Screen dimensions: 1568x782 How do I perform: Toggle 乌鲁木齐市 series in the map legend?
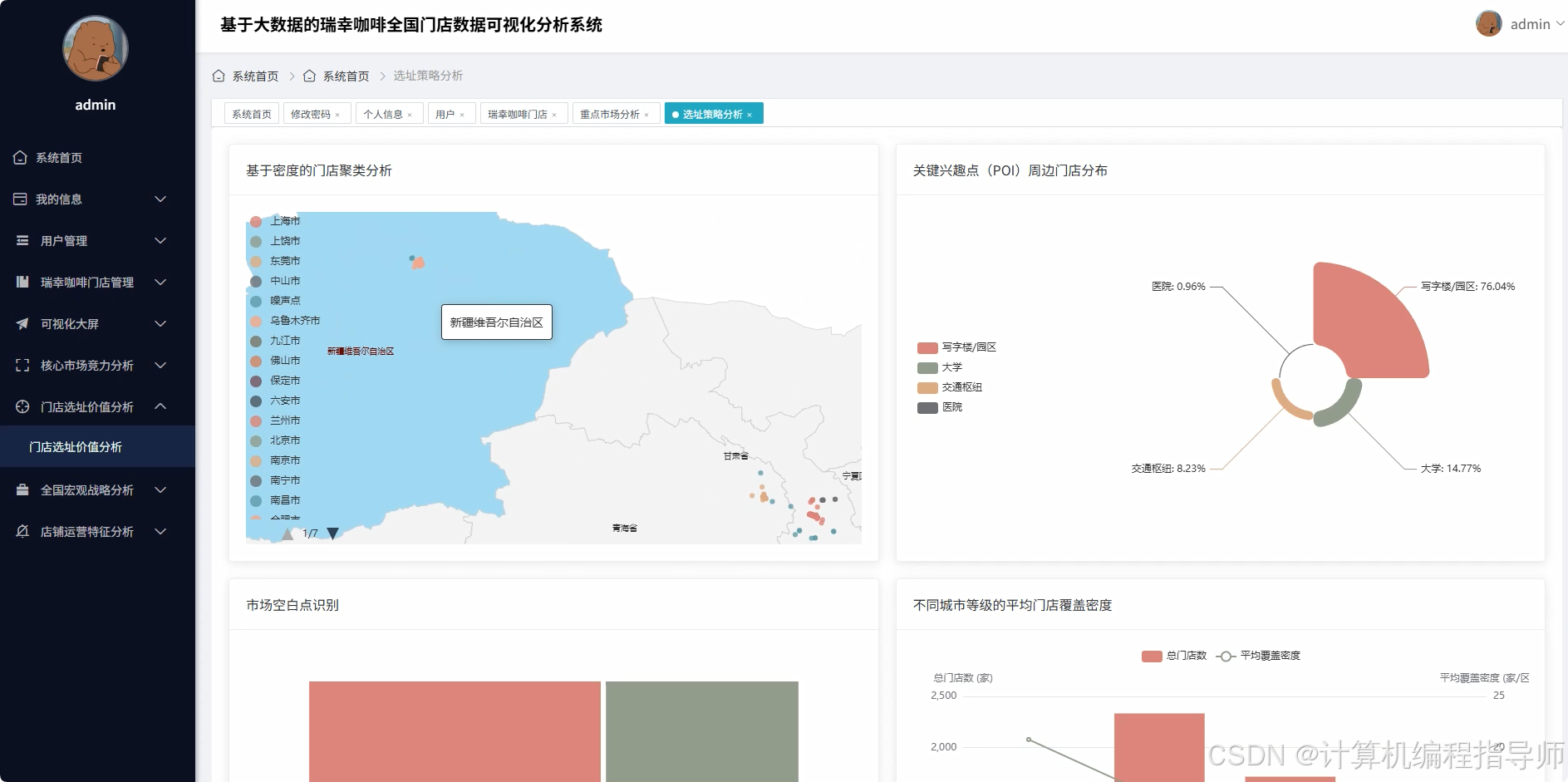coord(285,321)
